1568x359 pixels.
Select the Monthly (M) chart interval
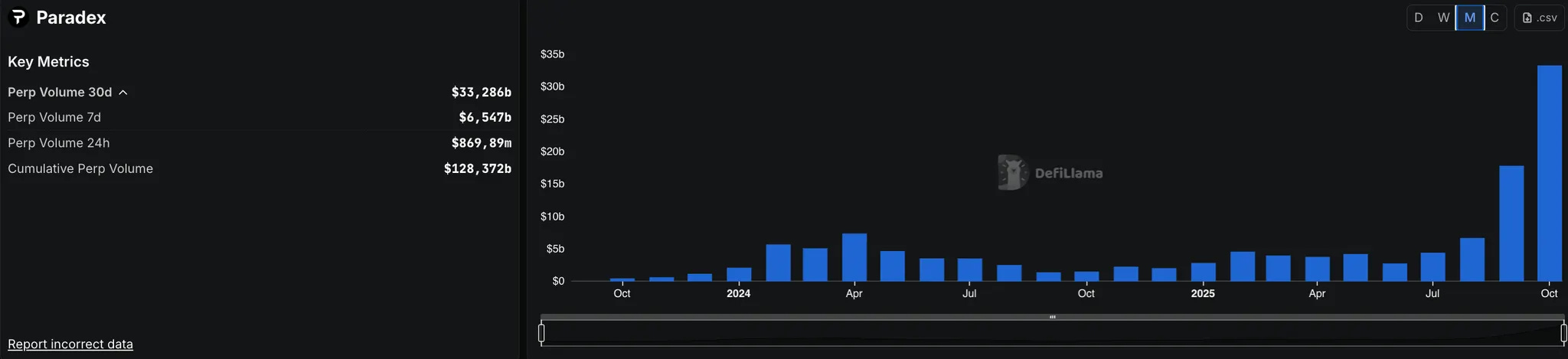[1469, 18]
